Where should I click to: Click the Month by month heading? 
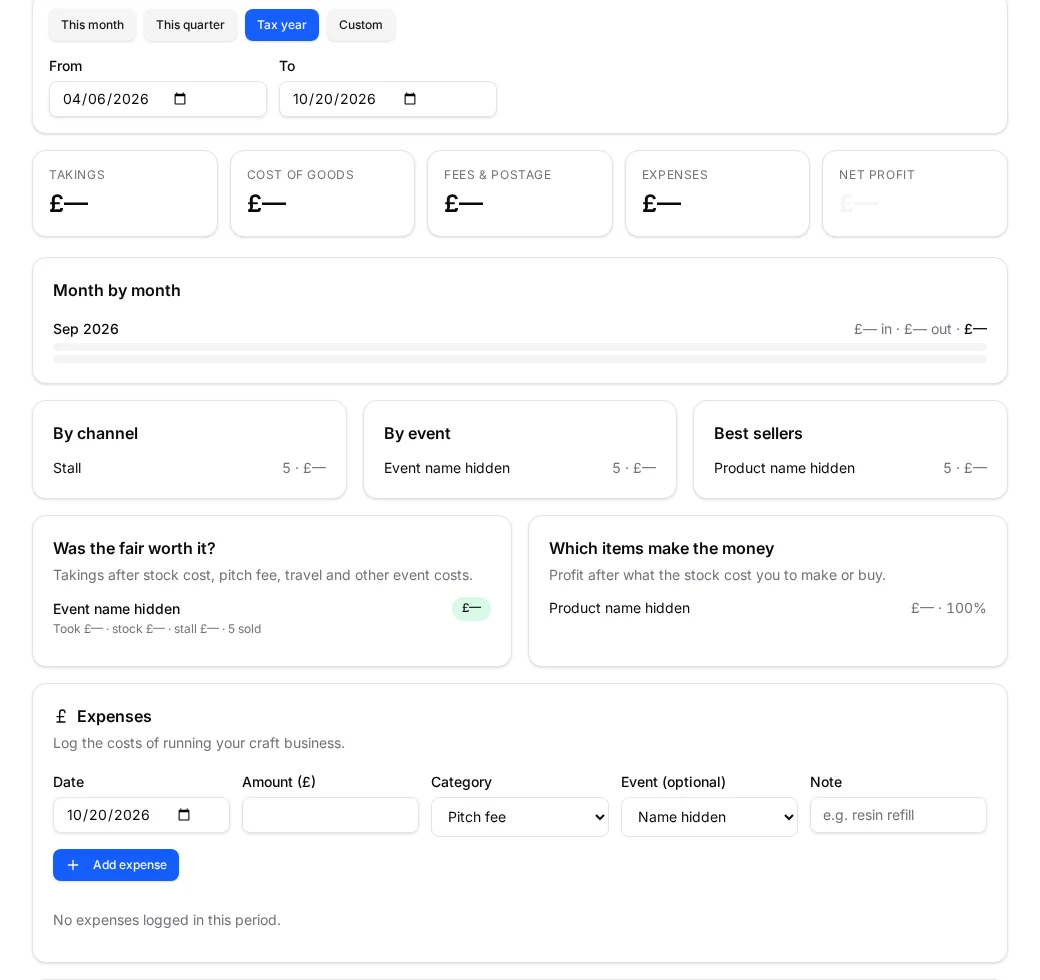tap(117, 290)
